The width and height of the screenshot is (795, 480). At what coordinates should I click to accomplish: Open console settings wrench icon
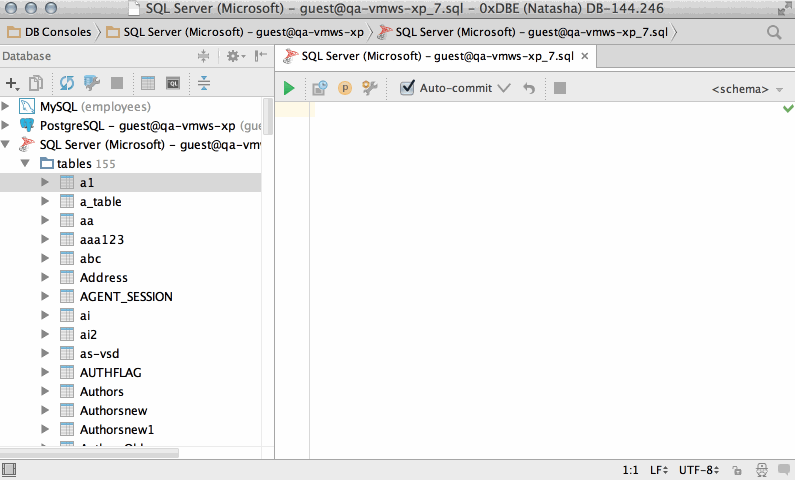pyautogui.click(x=370, y=88)
